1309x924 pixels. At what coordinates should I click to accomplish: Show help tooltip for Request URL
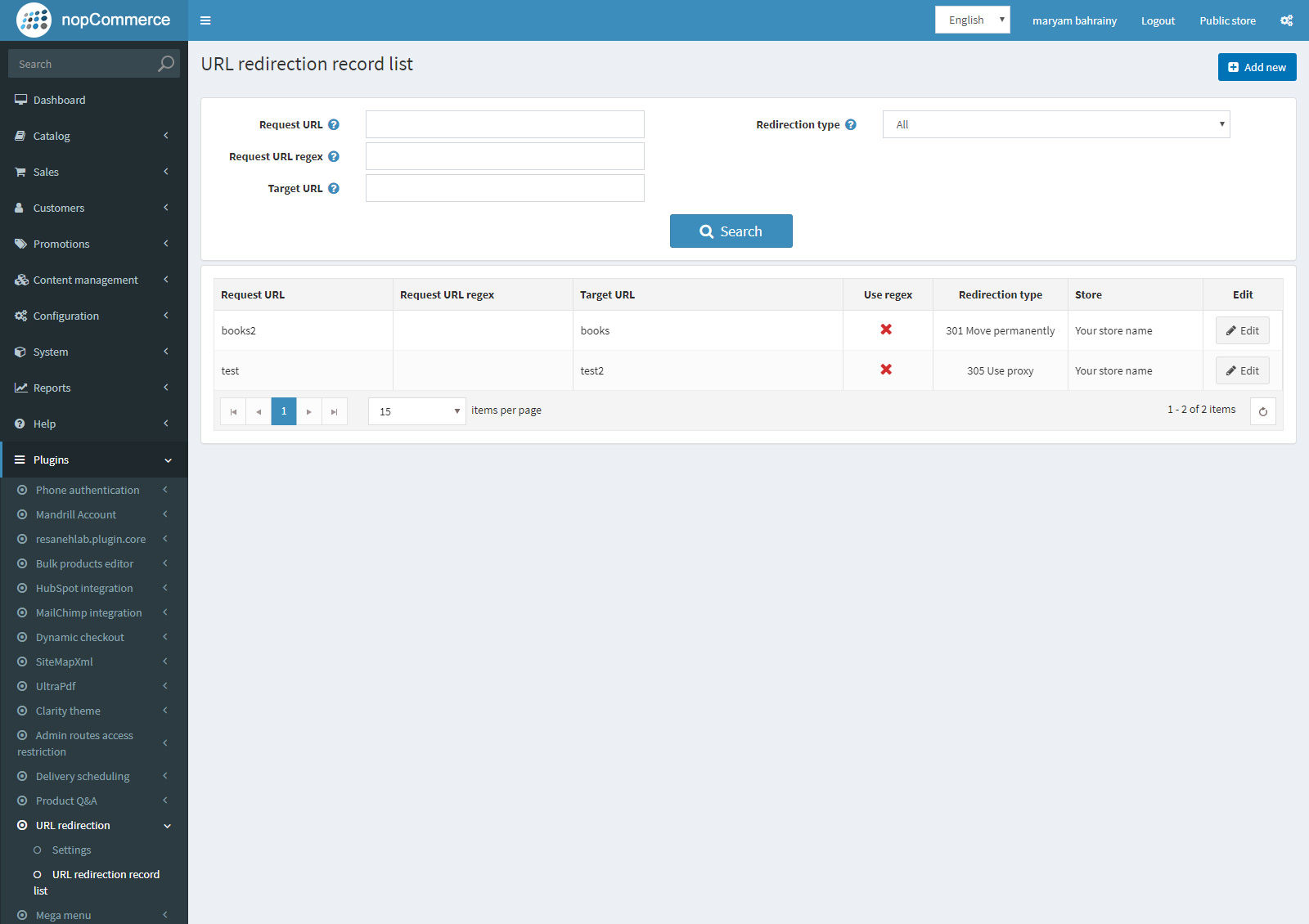(x=334, y=124)
